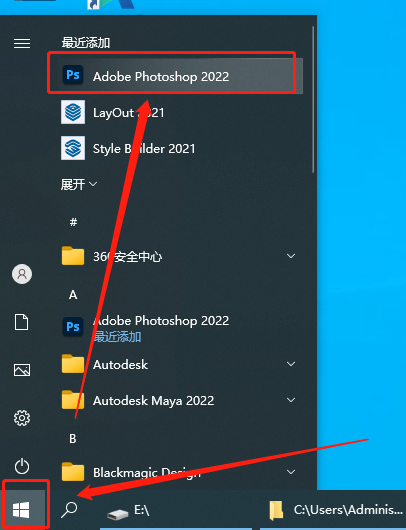Expand the Autodesk folder chevron
Image resolution: width=406 pixels, height=530 pixels.
[x=291, y=364]
